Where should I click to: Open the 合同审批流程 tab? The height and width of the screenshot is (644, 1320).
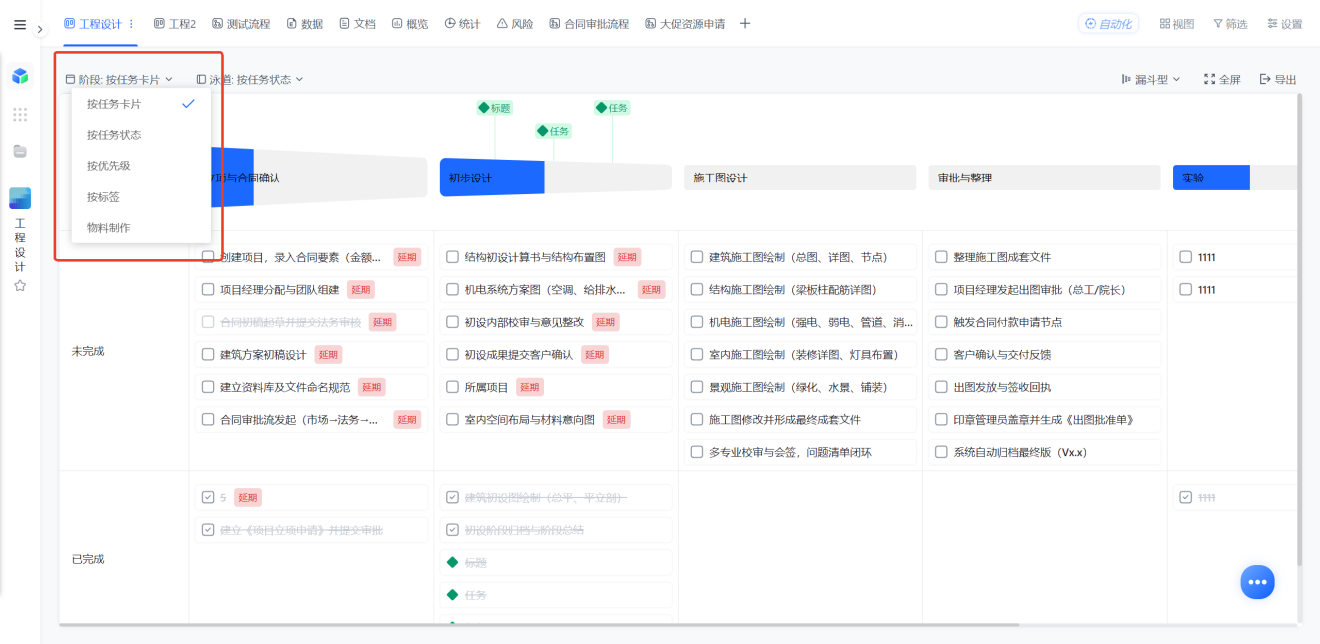point(589,23)
